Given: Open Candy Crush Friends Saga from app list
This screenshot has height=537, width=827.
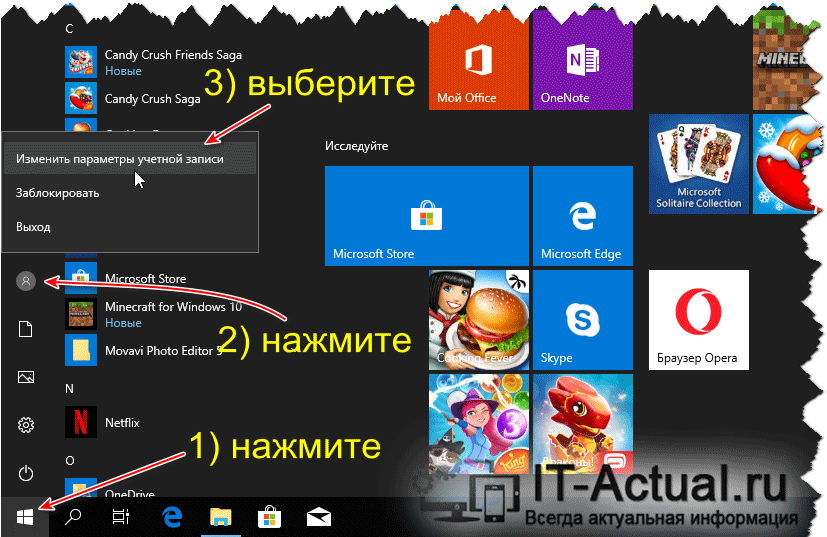Looking at the screenshot, I should coord(154,62).
